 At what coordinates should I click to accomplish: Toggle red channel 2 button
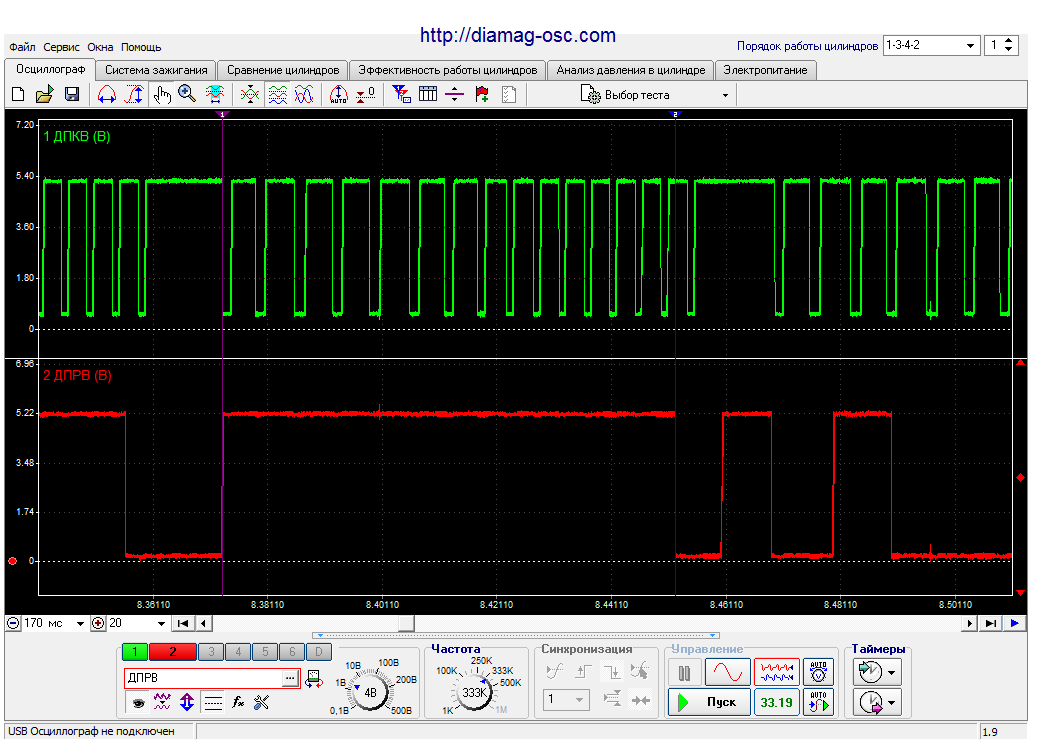pos(172,652)
